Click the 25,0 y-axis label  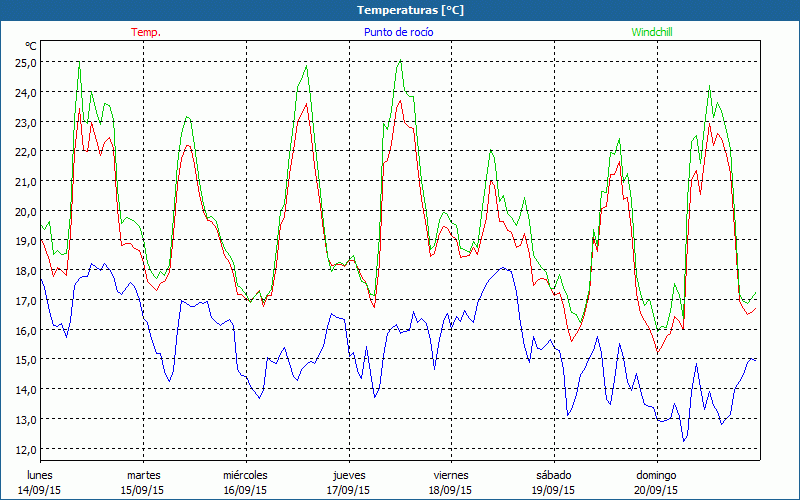pos(26,62)
